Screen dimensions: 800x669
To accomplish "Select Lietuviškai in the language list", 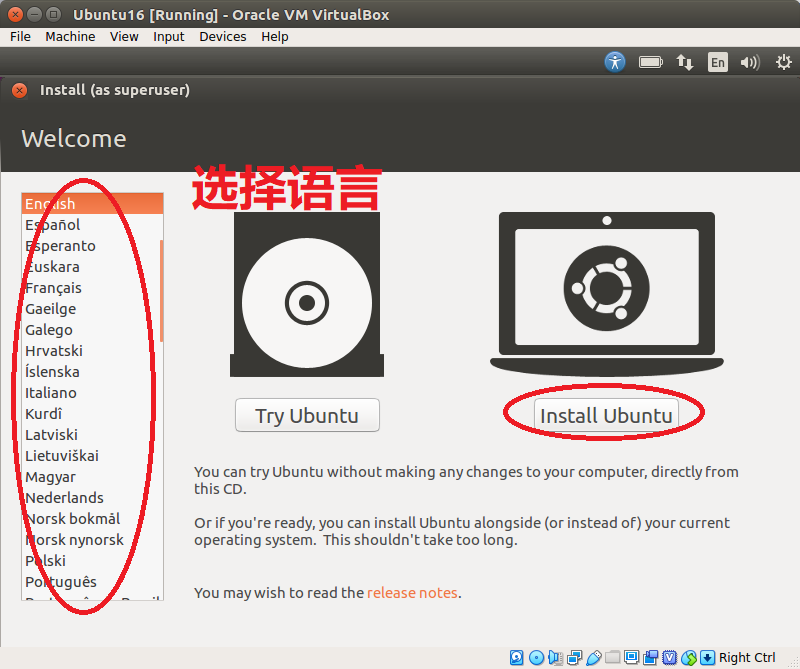I will pyautogui.click(x=91, y=456).
